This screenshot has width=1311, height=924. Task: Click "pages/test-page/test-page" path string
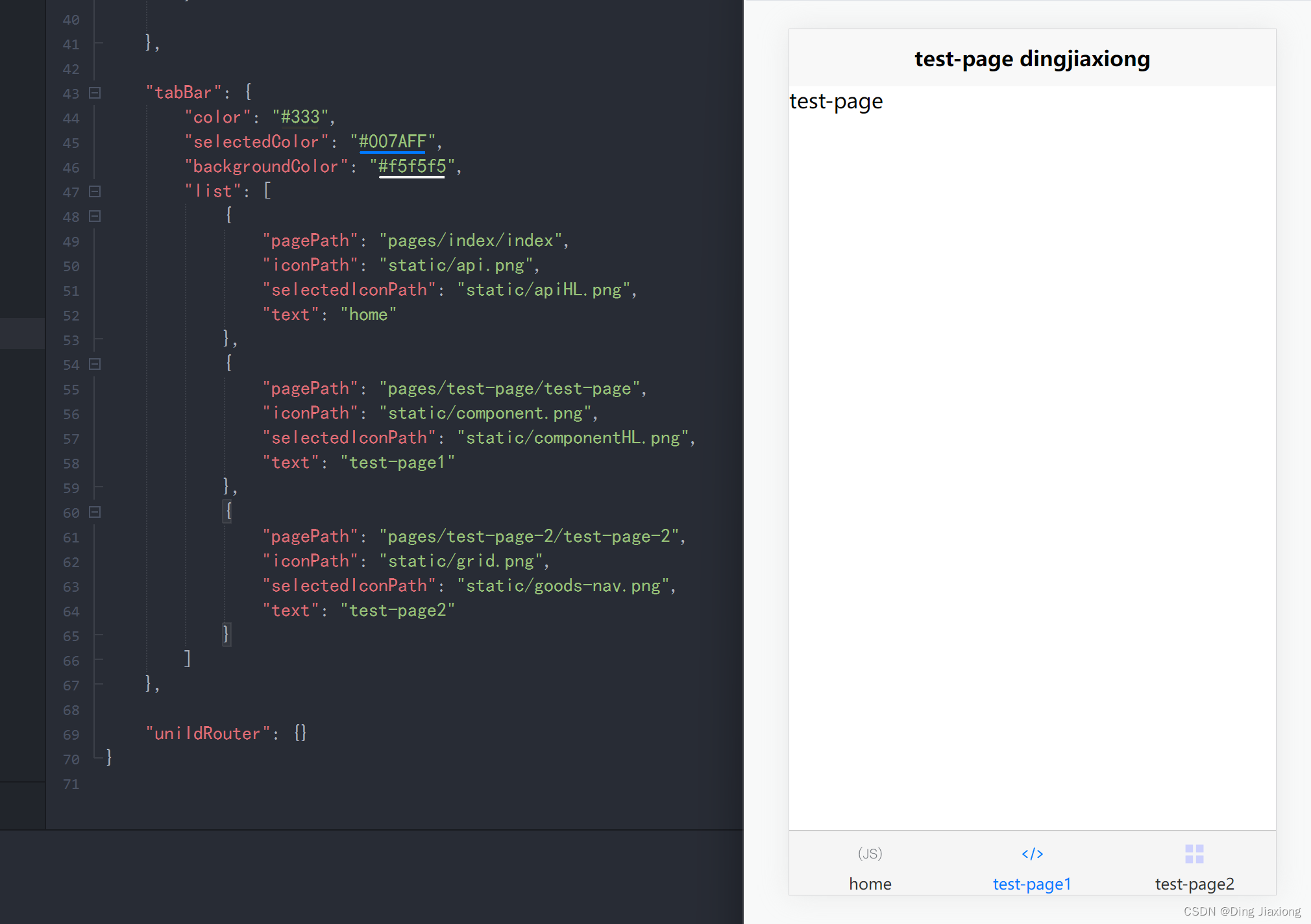pyautogui.click(x=509, y=388)
